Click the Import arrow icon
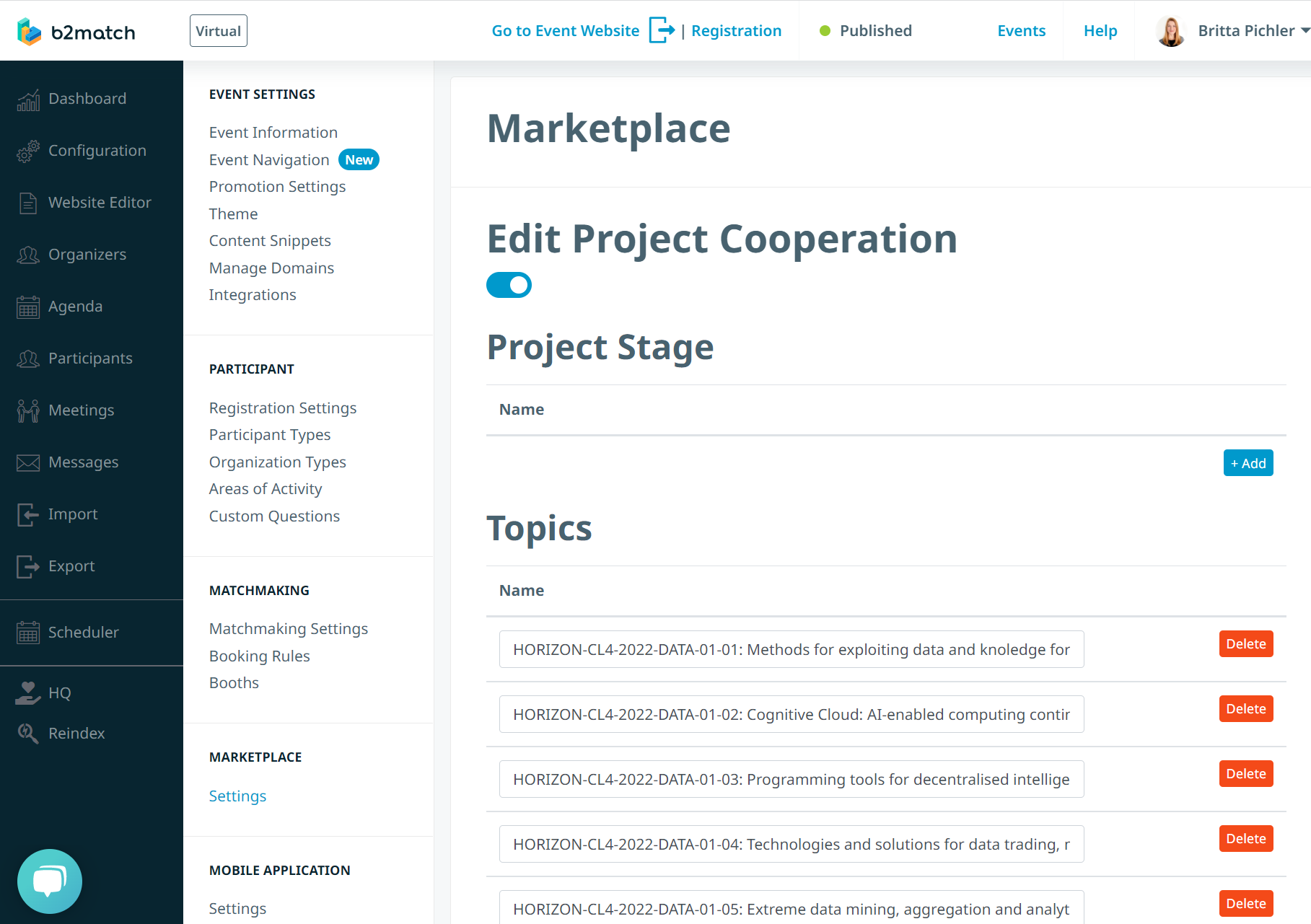The width and height of the screenshot is (1311, 924). tap(28, 514)
